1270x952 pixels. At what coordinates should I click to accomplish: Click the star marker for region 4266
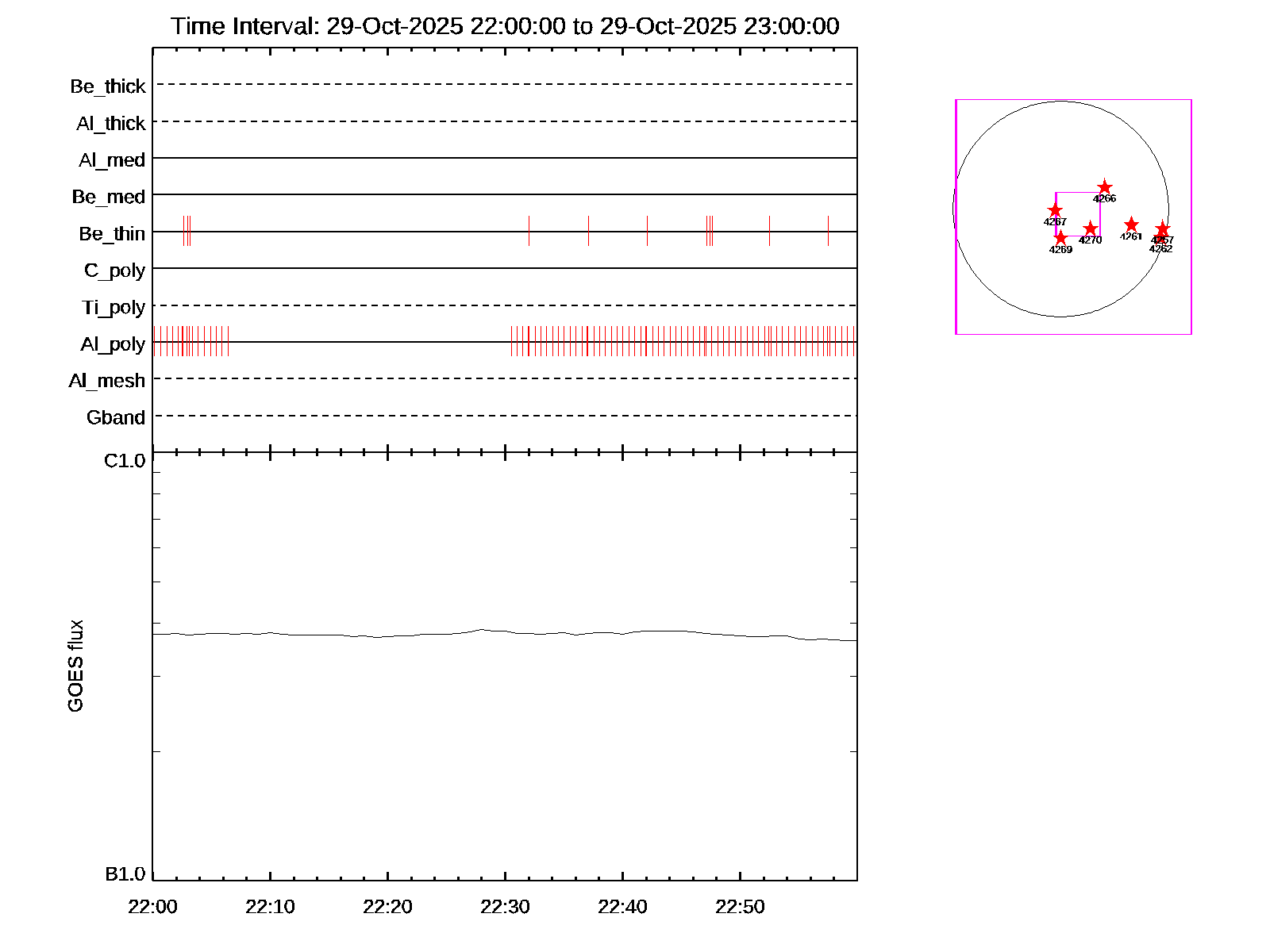pyautogui.click(x=1104, y=187)
